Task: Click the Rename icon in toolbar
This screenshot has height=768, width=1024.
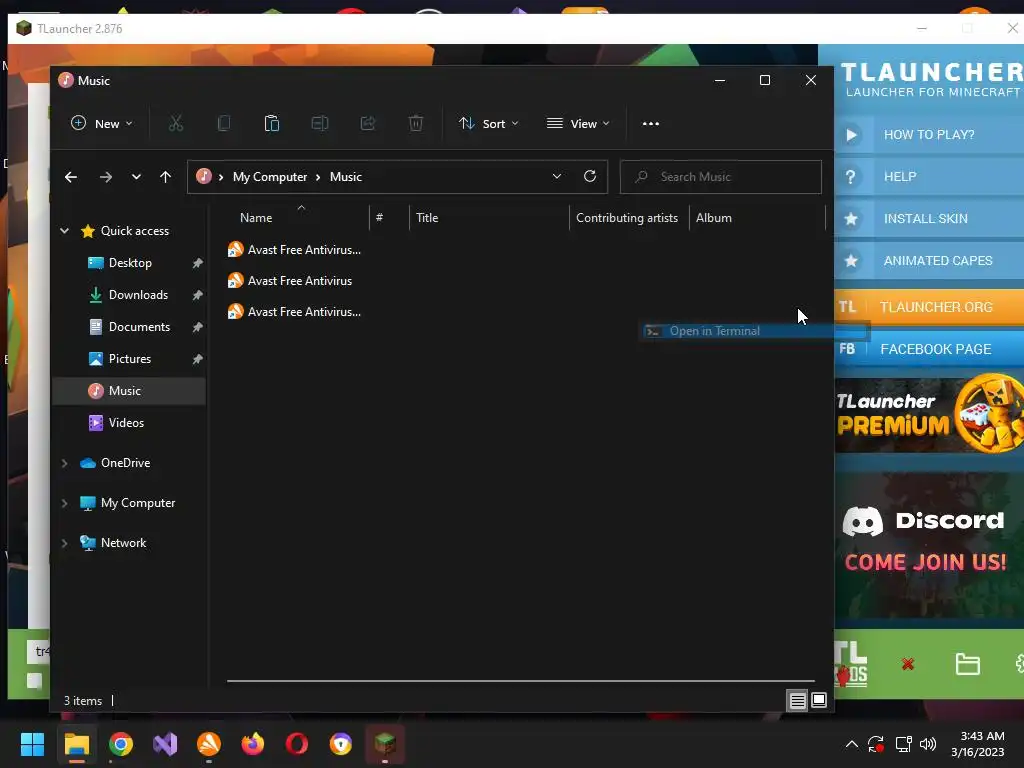Action: [x=319, y=123]
